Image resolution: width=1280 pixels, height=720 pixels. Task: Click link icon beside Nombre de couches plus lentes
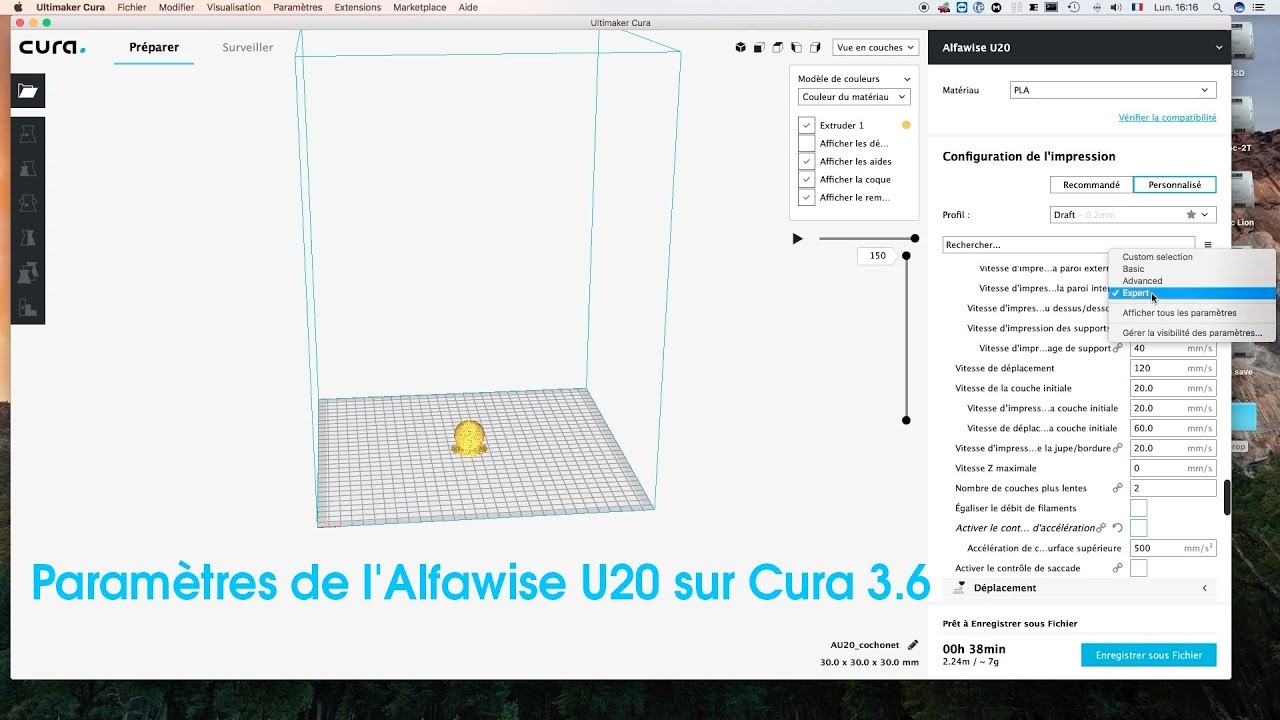(x=1117, y=488)
